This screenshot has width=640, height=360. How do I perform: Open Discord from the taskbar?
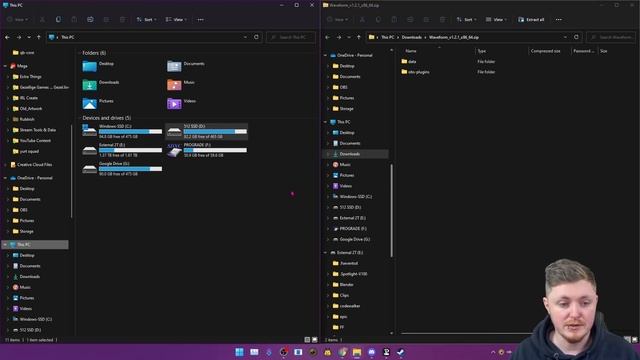[371, 352]
